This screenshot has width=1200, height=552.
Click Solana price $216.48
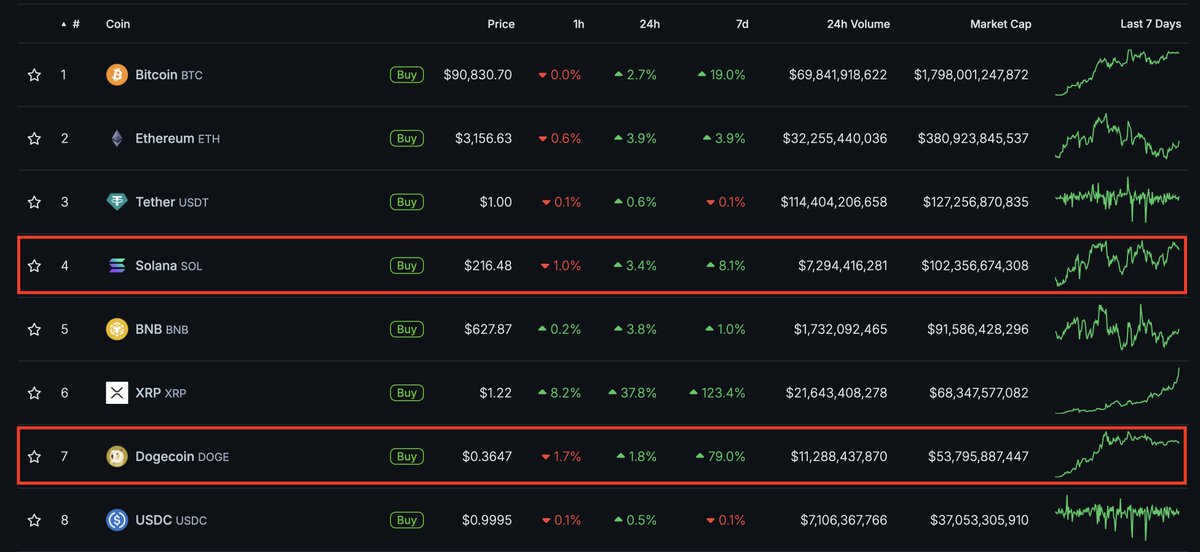coord(488,266)
